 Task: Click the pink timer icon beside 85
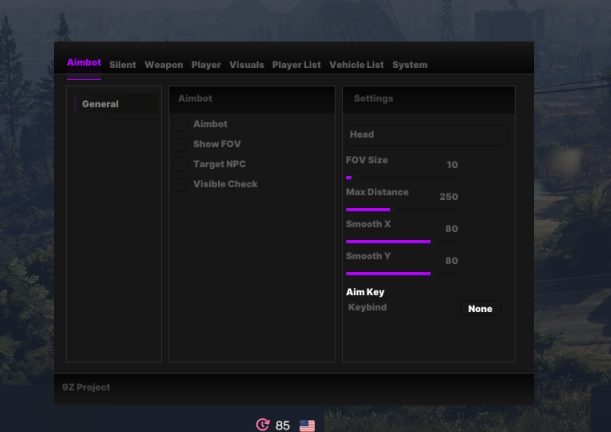(x=263, y=425)
